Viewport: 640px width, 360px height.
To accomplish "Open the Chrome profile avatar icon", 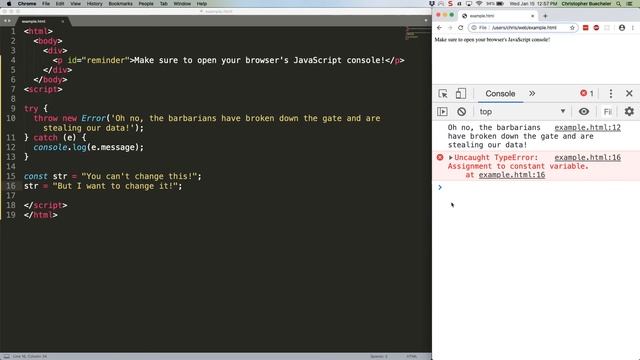I will tap(622, 28).
